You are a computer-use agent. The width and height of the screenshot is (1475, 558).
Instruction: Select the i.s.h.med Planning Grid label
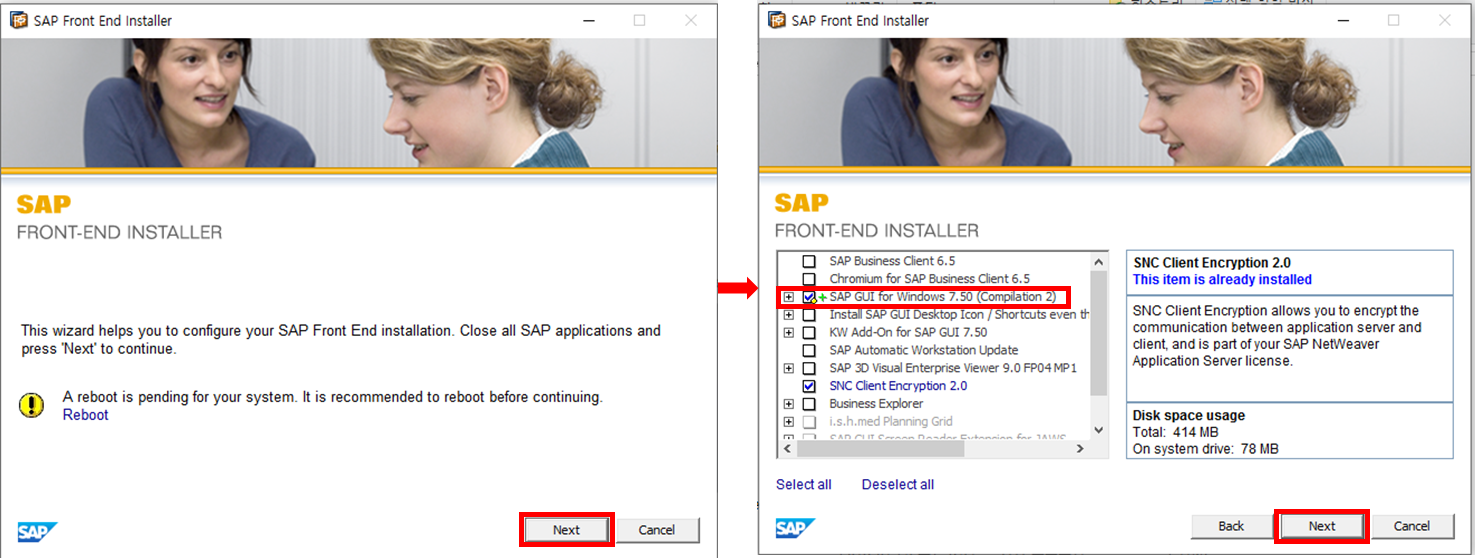[x=891, y=422]
